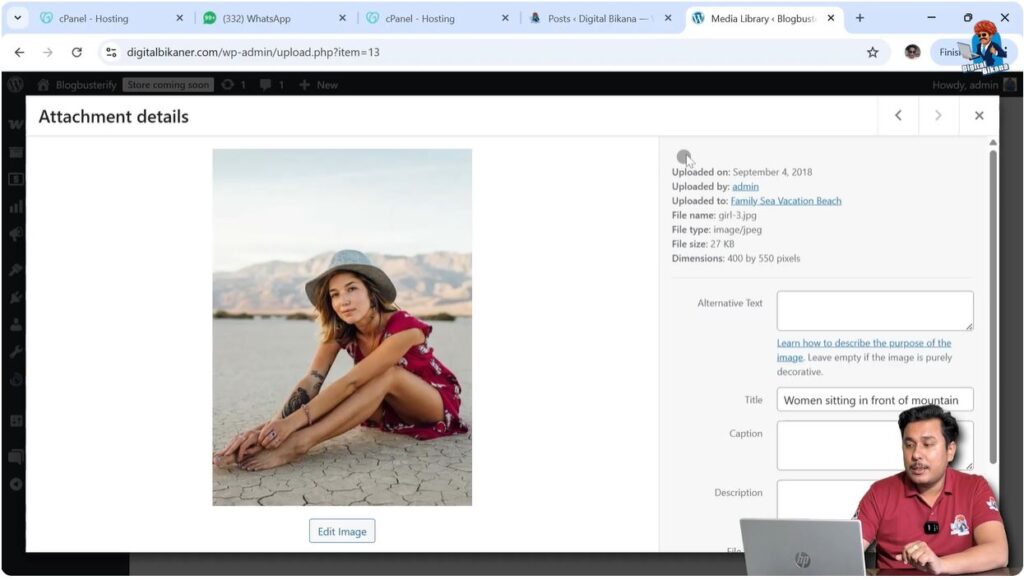Click the attachment details panel scrollbar
The image size is (1024, 580).
click(993, 300)
